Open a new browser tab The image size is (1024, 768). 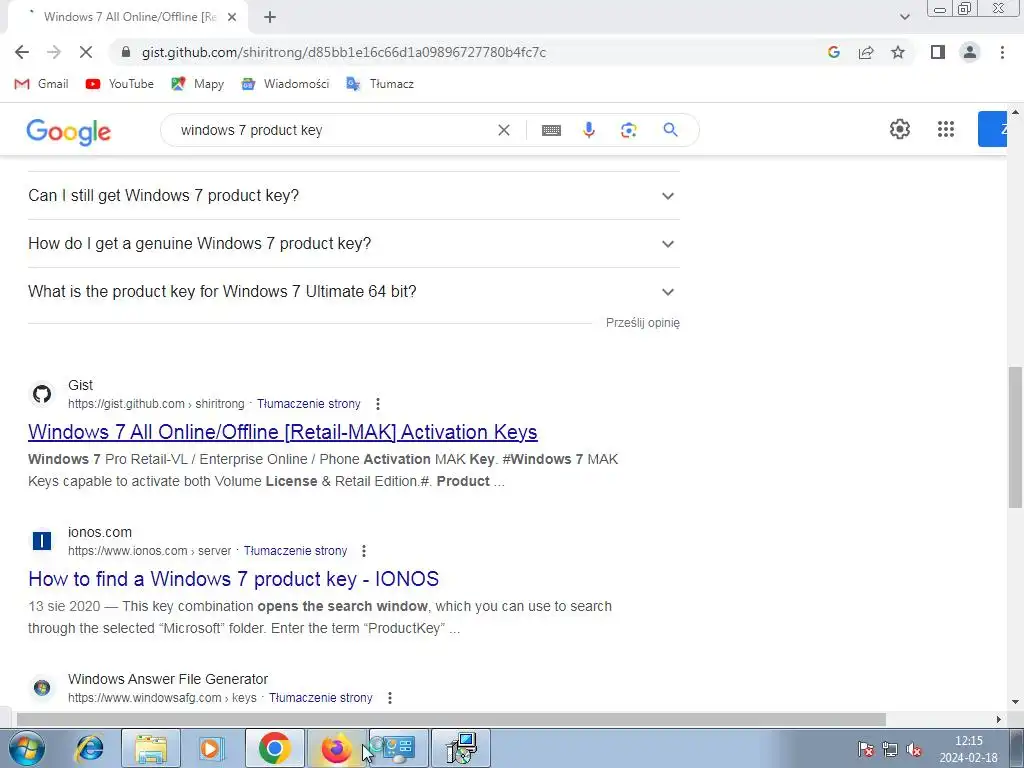[270, 18]
